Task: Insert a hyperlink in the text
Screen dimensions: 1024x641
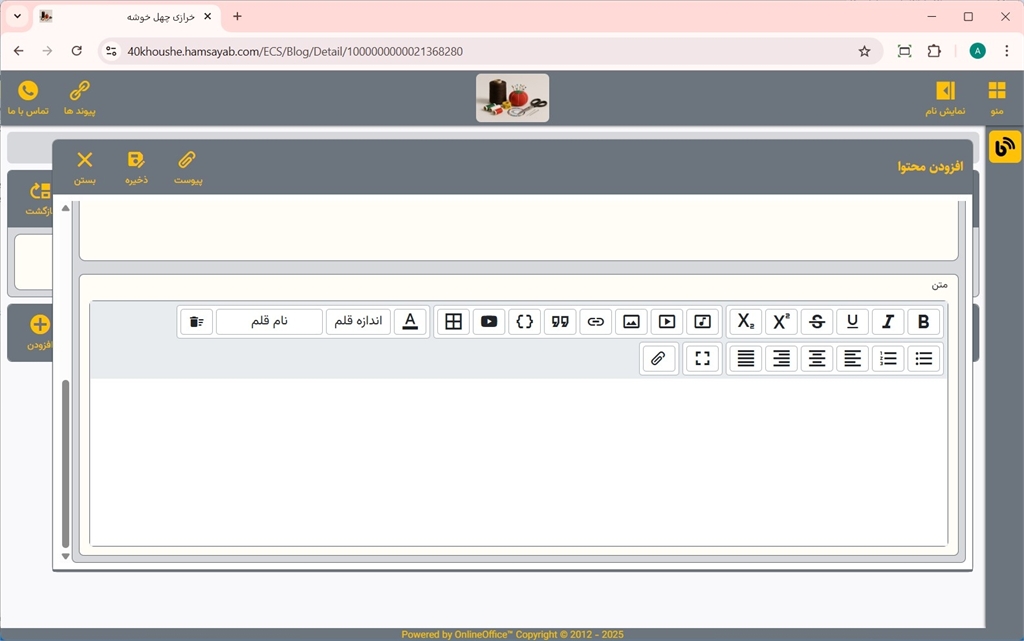Action: (595, 322)
